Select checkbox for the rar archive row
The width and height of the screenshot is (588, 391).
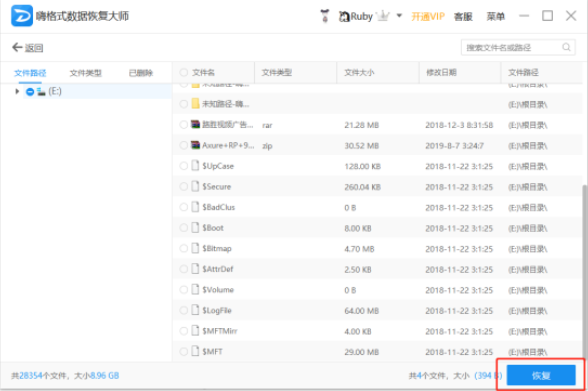coord(183,124)
